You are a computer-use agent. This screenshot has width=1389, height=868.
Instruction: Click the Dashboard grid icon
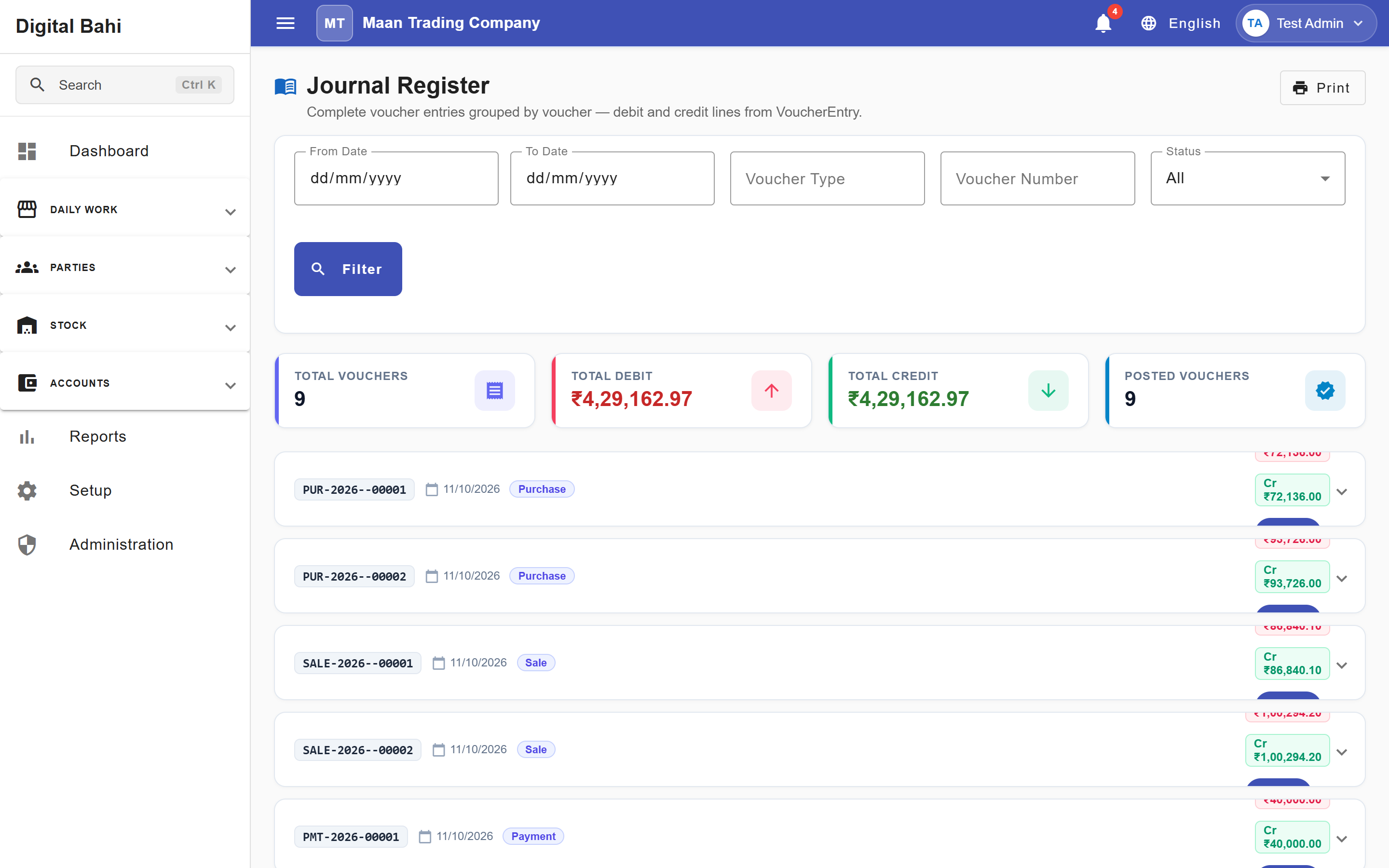(27, 151)
